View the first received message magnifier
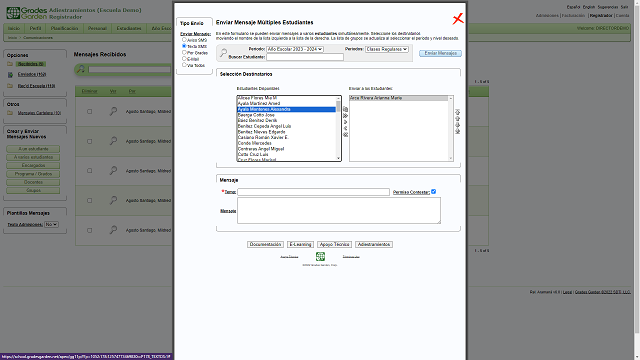The width and height of the screenshot is (640, 360). click(x=113, y=111)
